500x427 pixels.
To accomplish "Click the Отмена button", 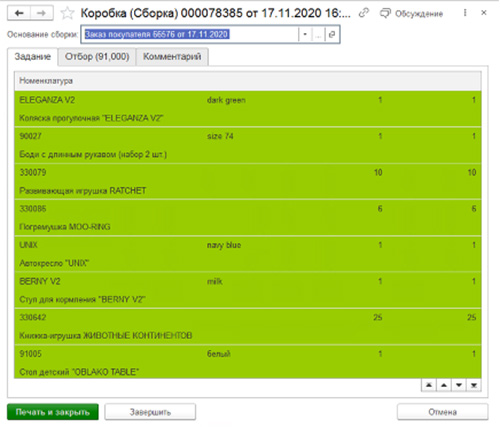I will point(442,412).
